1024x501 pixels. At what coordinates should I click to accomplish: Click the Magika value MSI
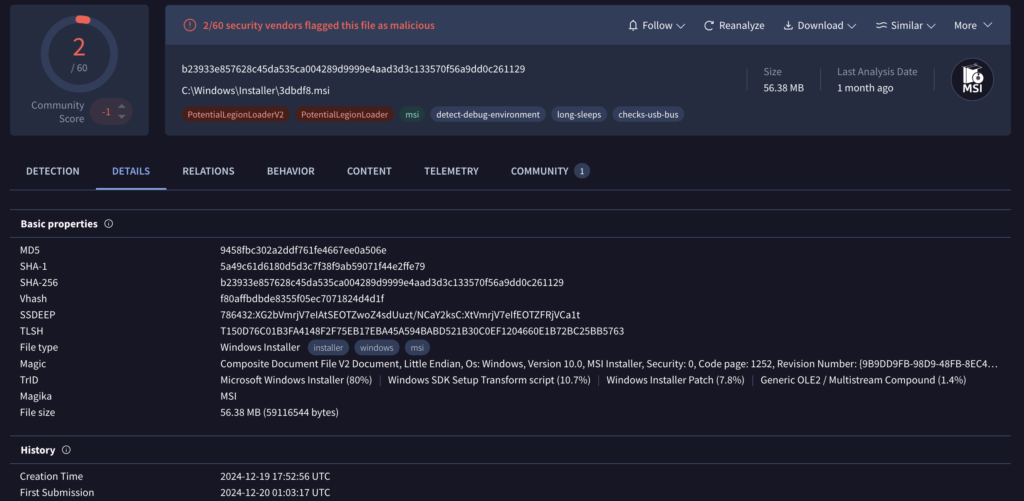pyautogui.click(x=229, y=396)
